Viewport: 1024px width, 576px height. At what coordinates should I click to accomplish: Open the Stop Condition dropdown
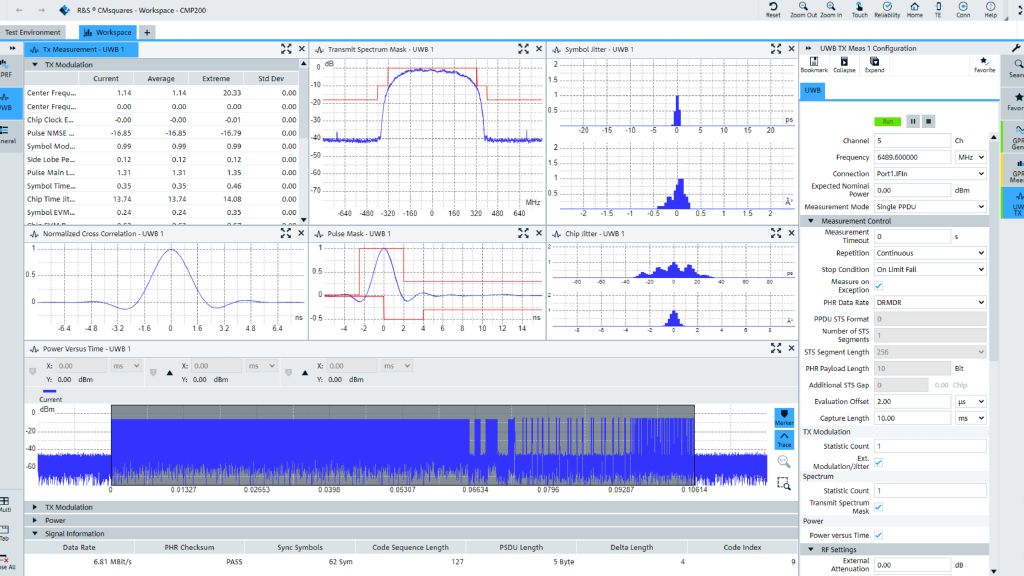click(x=930, y=269)
